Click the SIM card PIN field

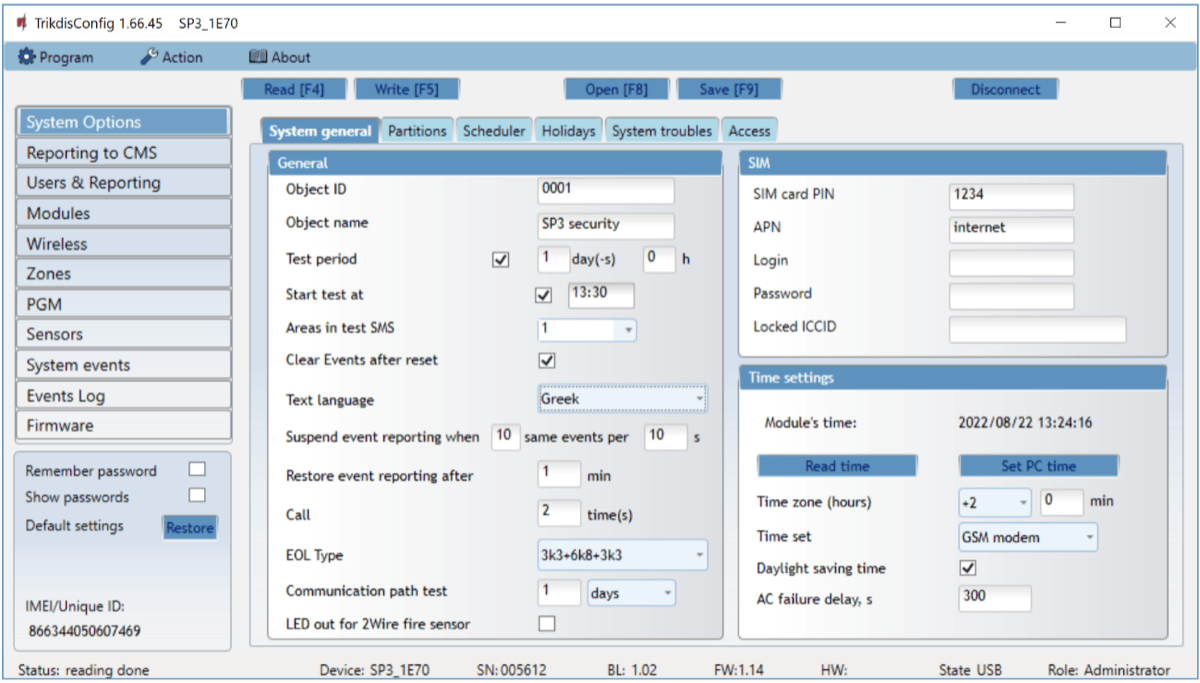pos(1010,197)
